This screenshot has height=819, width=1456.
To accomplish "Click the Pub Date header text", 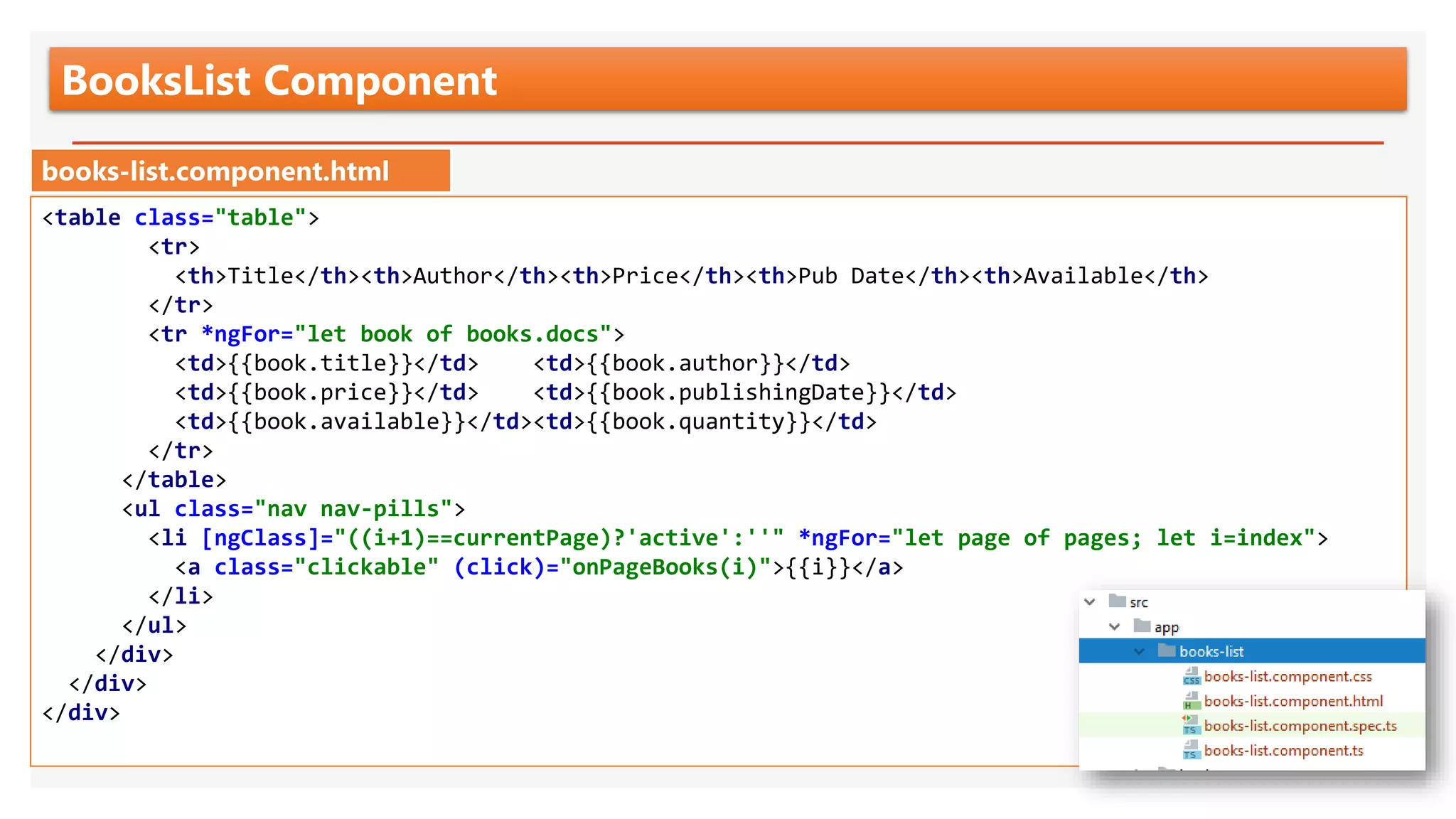I will [x=851, y=276].
